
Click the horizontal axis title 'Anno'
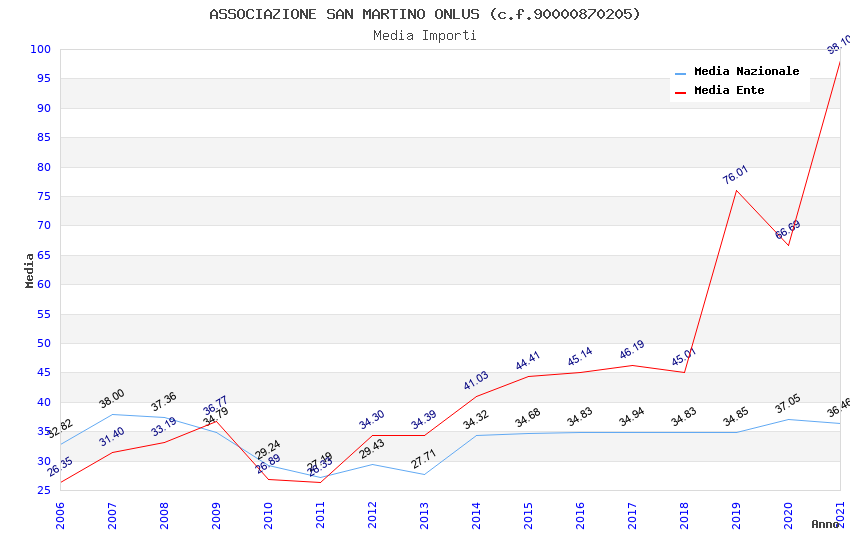click(825, 524)
